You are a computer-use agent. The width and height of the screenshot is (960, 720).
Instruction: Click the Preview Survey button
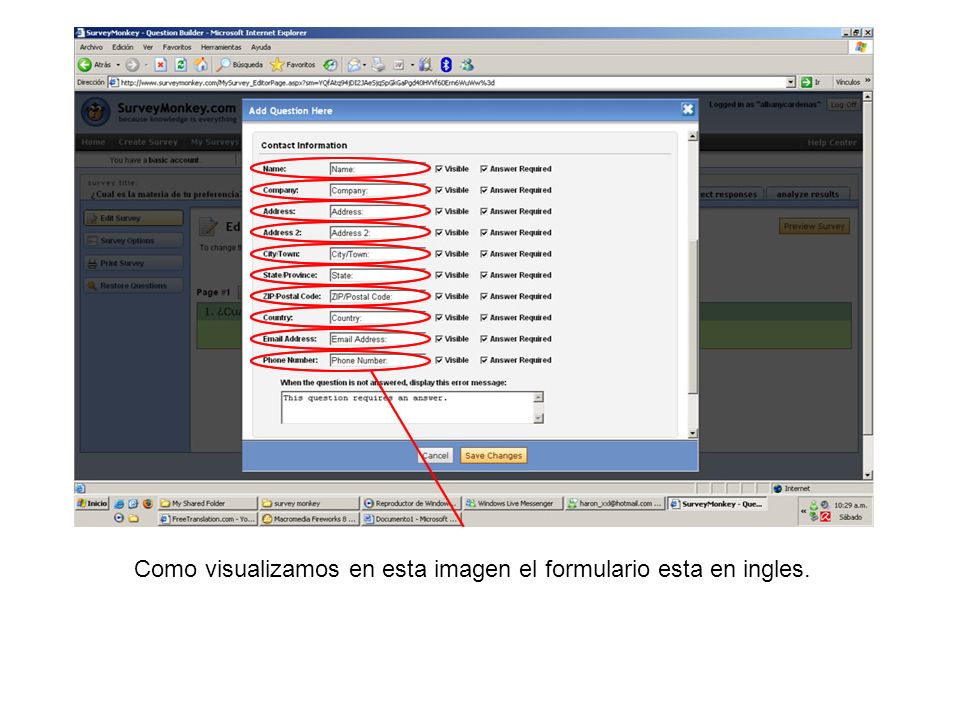click(x=814, y=226)
